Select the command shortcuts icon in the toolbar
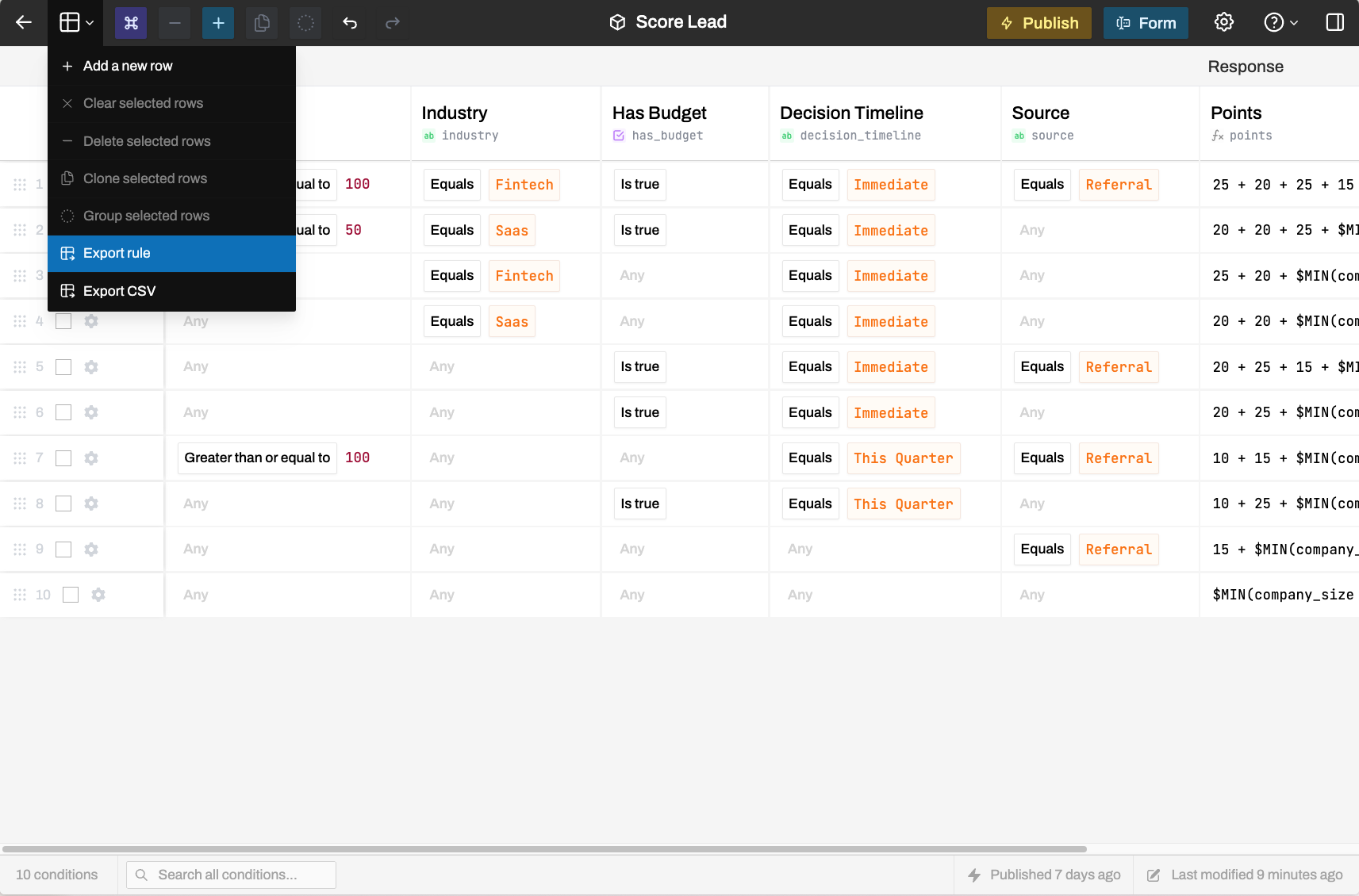 tap(131, 23)
